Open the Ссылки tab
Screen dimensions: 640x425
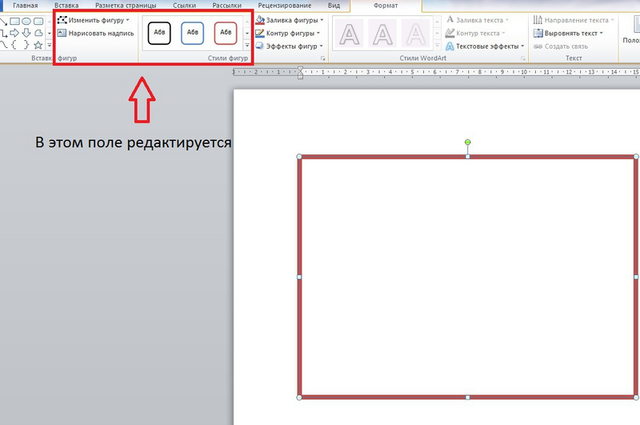point(184,6)
